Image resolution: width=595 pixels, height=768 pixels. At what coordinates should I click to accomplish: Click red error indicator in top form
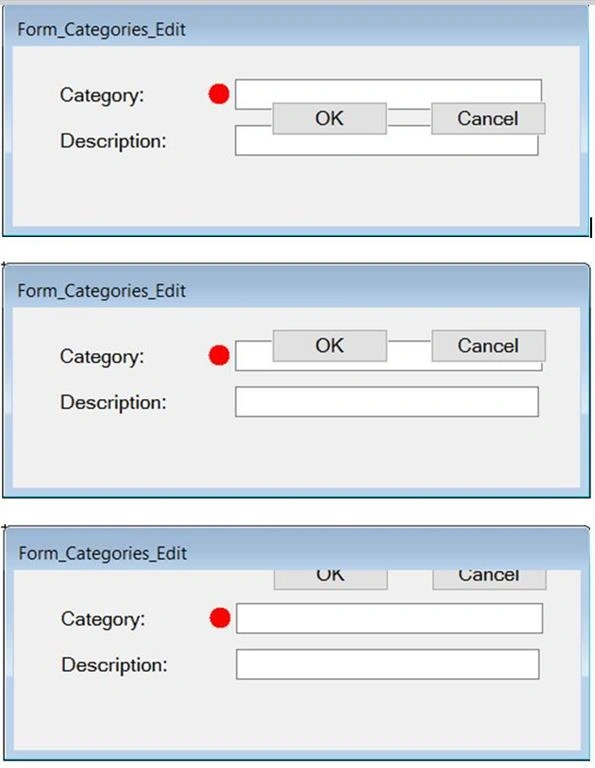(x=219, y=94)
